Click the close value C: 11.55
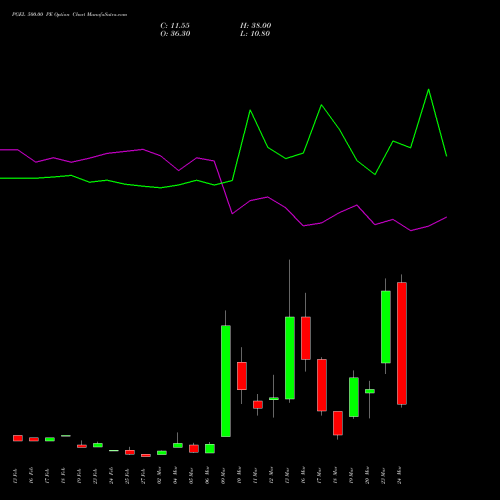The image size is (500, 500). pyautogui.click(x=175, y=26)
